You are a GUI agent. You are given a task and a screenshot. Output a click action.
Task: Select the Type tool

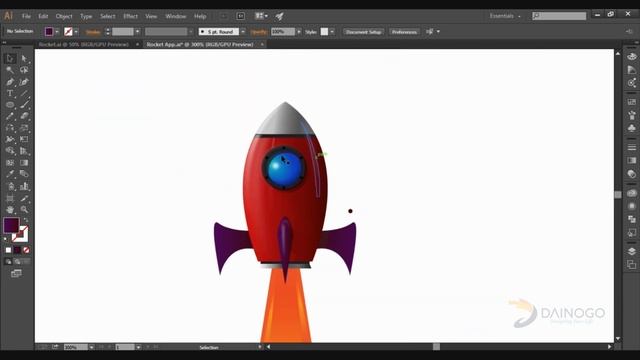(10, 93)
